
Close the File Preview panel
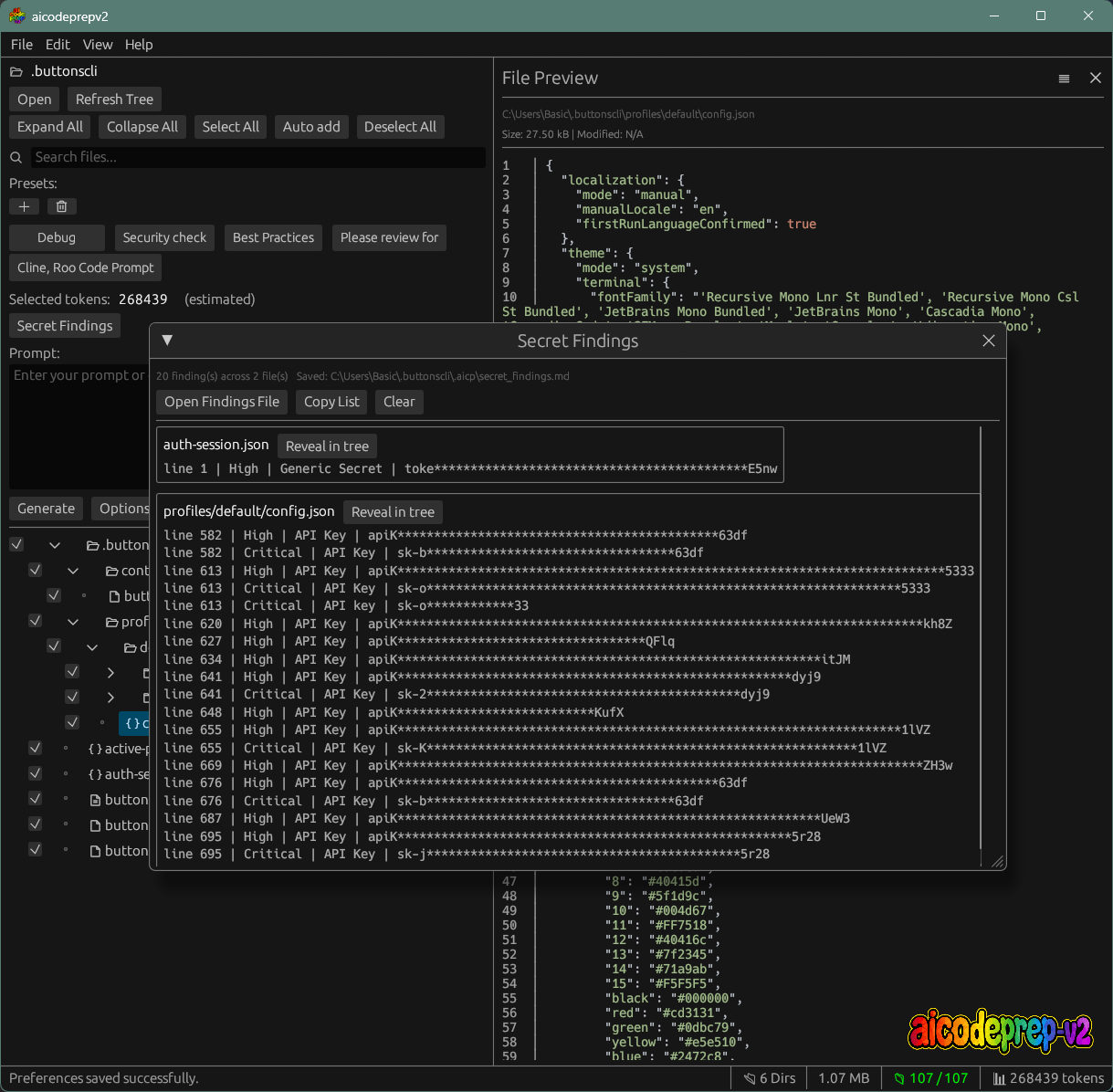tap(1096, 79)
